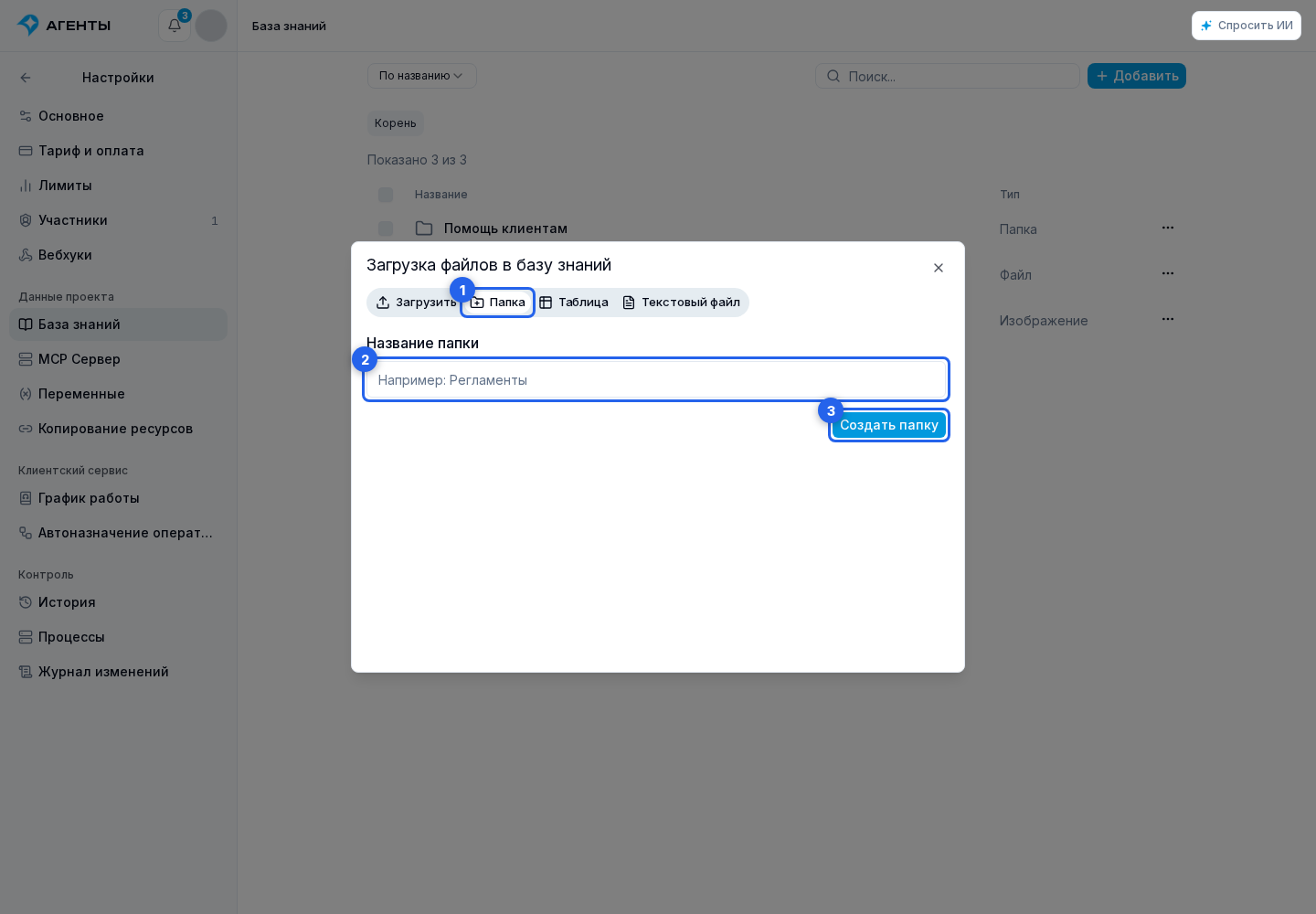Click the Тип column header

pos(1010,195)
